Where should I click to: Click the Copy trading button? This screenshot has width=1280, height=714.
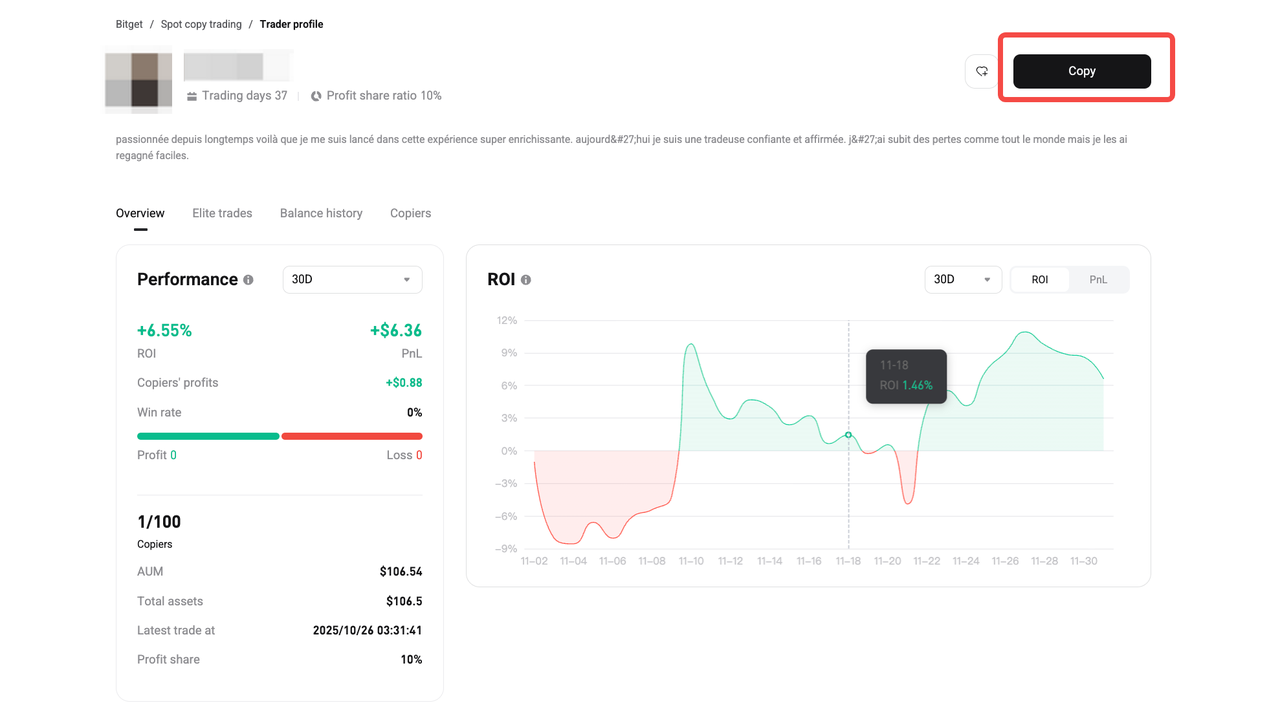(x=1081, y=70)
